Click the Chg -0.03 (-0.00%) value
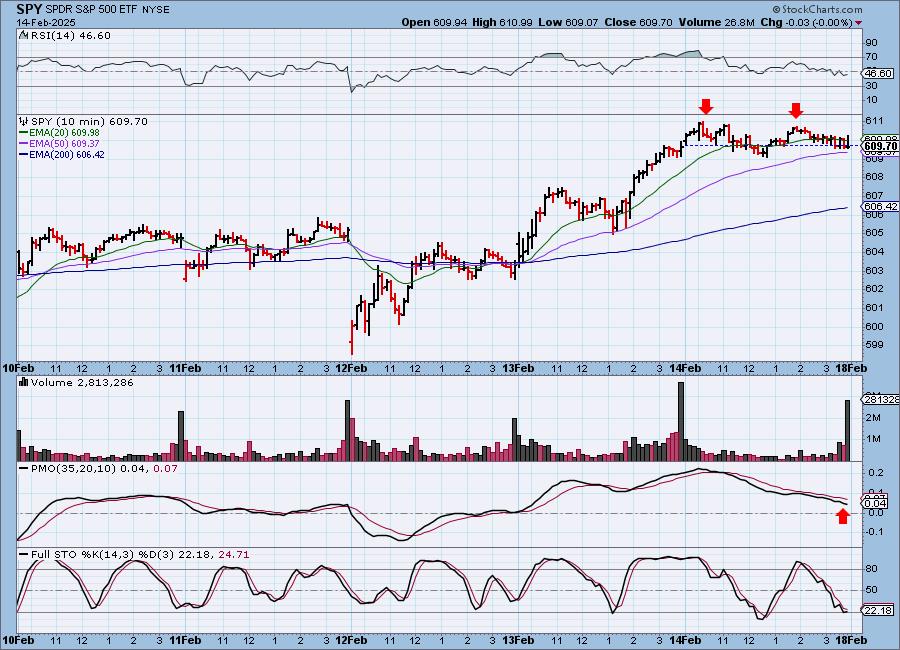900x650 pixels. pos(806,22)
